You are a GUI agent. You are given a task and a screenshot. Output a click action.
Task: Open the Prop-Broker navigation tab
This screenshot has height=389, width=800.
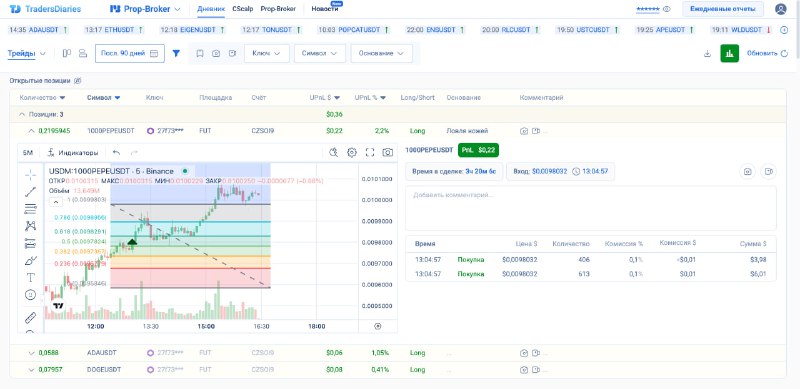point(278,9)
